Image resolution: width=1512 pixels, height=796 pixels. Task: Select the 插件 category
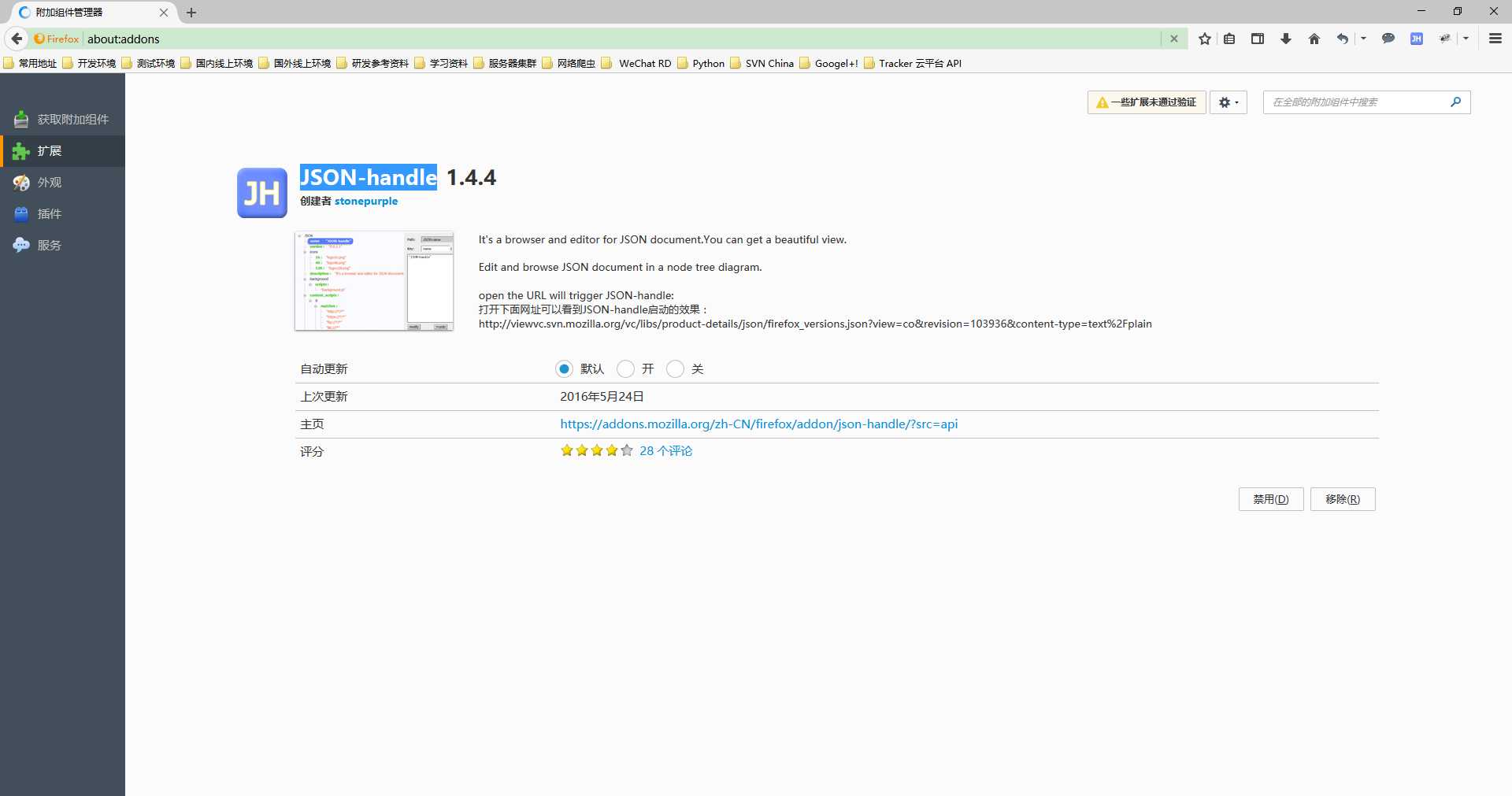pos(62,214)
